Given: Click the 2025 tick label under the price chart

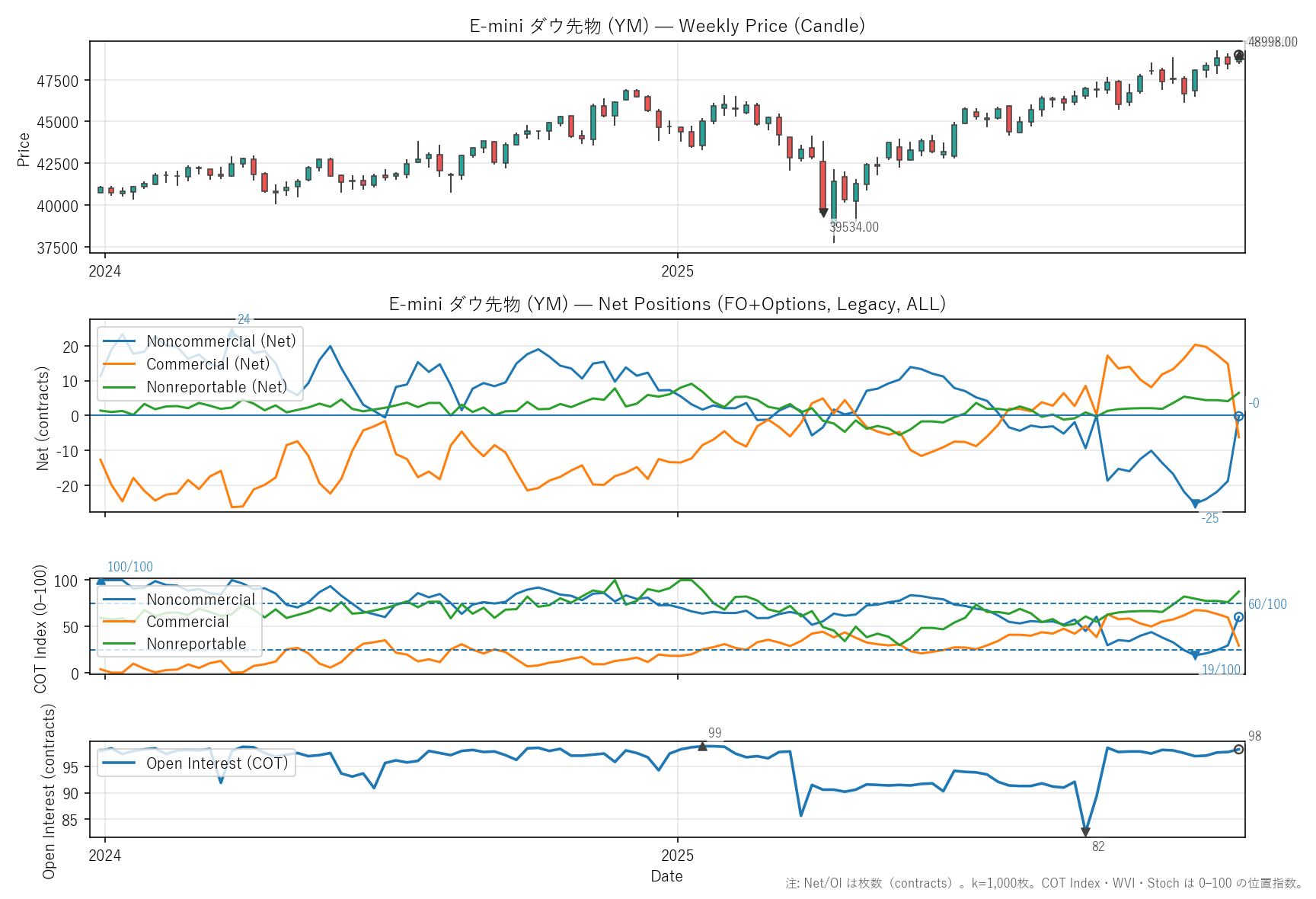Looking at the screenshot, I should (677, 271).
